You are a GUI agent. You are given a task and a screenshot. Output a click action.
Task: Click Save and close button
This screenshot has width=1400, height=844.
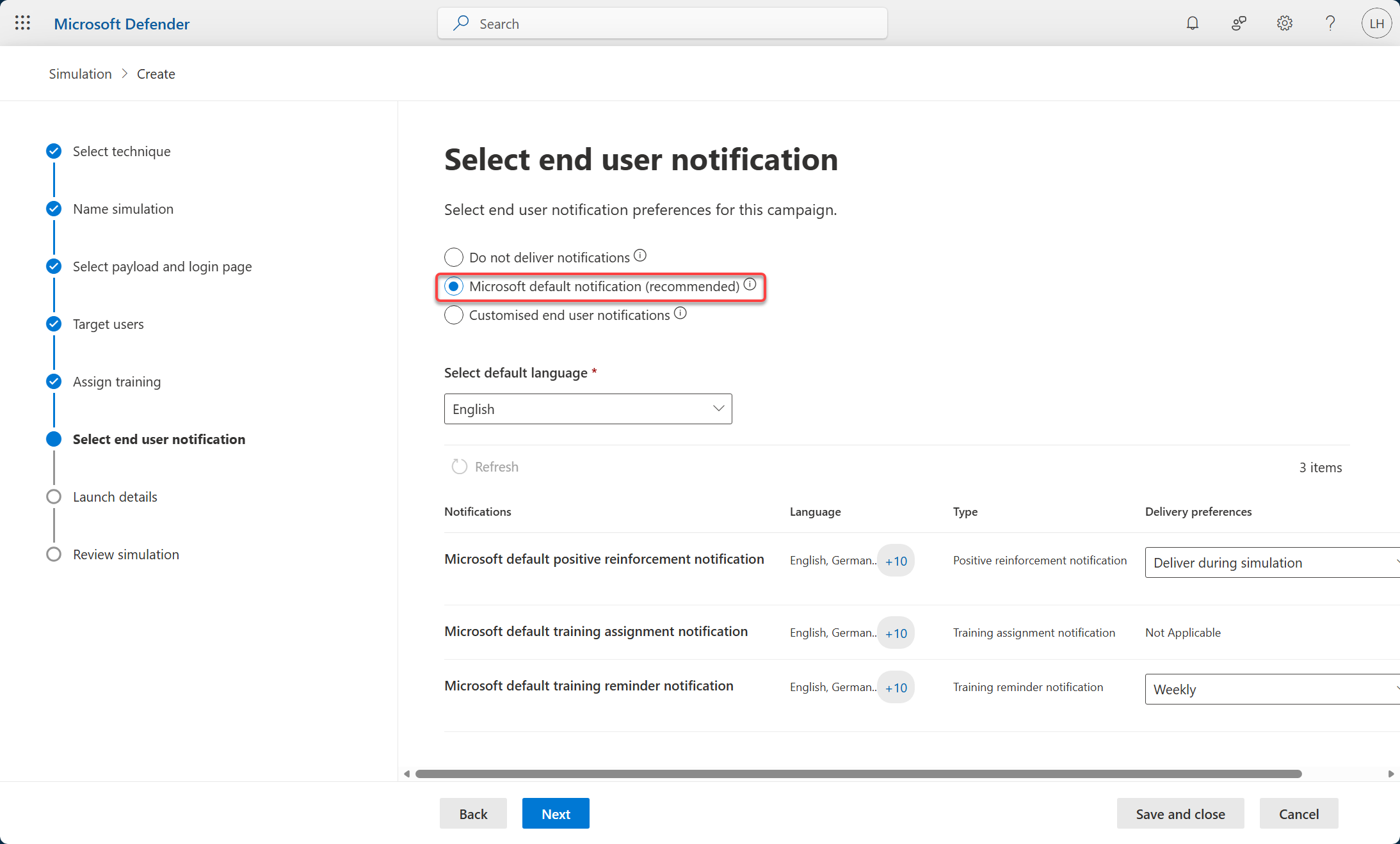[1180, 813]
